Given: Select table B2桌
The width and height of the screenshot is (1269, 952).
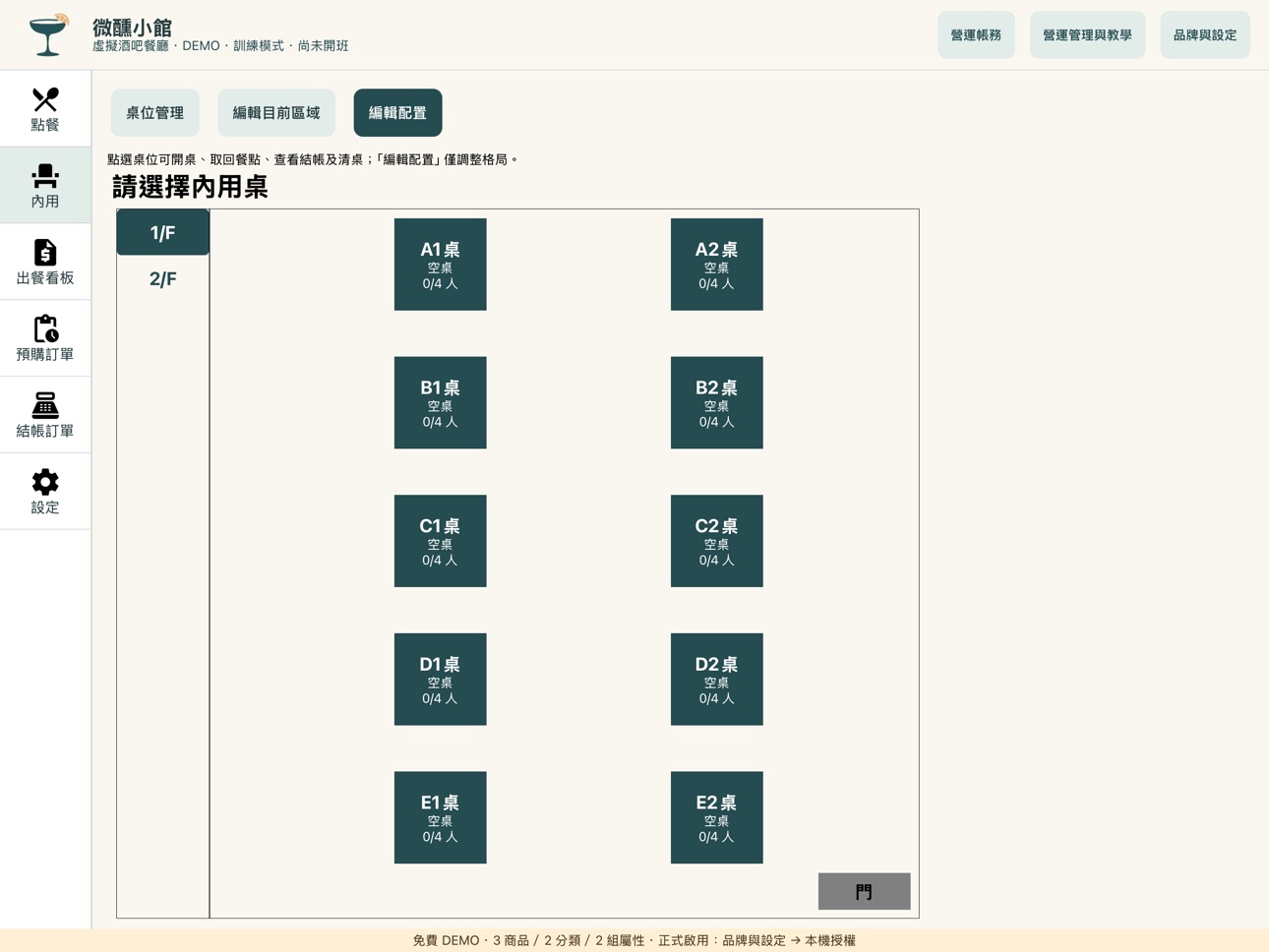Looking at the screenshot, I should [x=717, y=403].
